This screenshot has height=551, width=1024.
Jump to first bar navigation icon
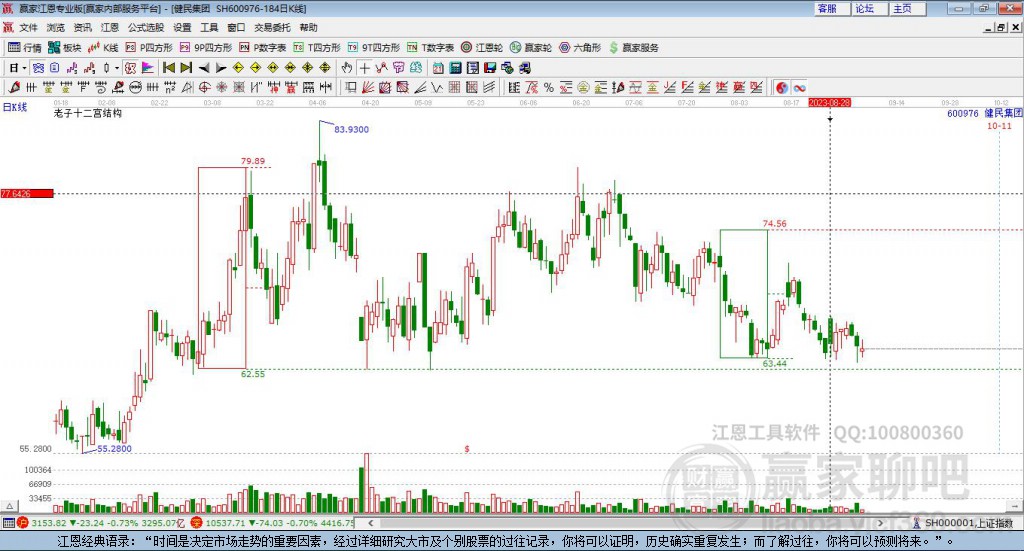pyautogui.click(x=168, y=67)
